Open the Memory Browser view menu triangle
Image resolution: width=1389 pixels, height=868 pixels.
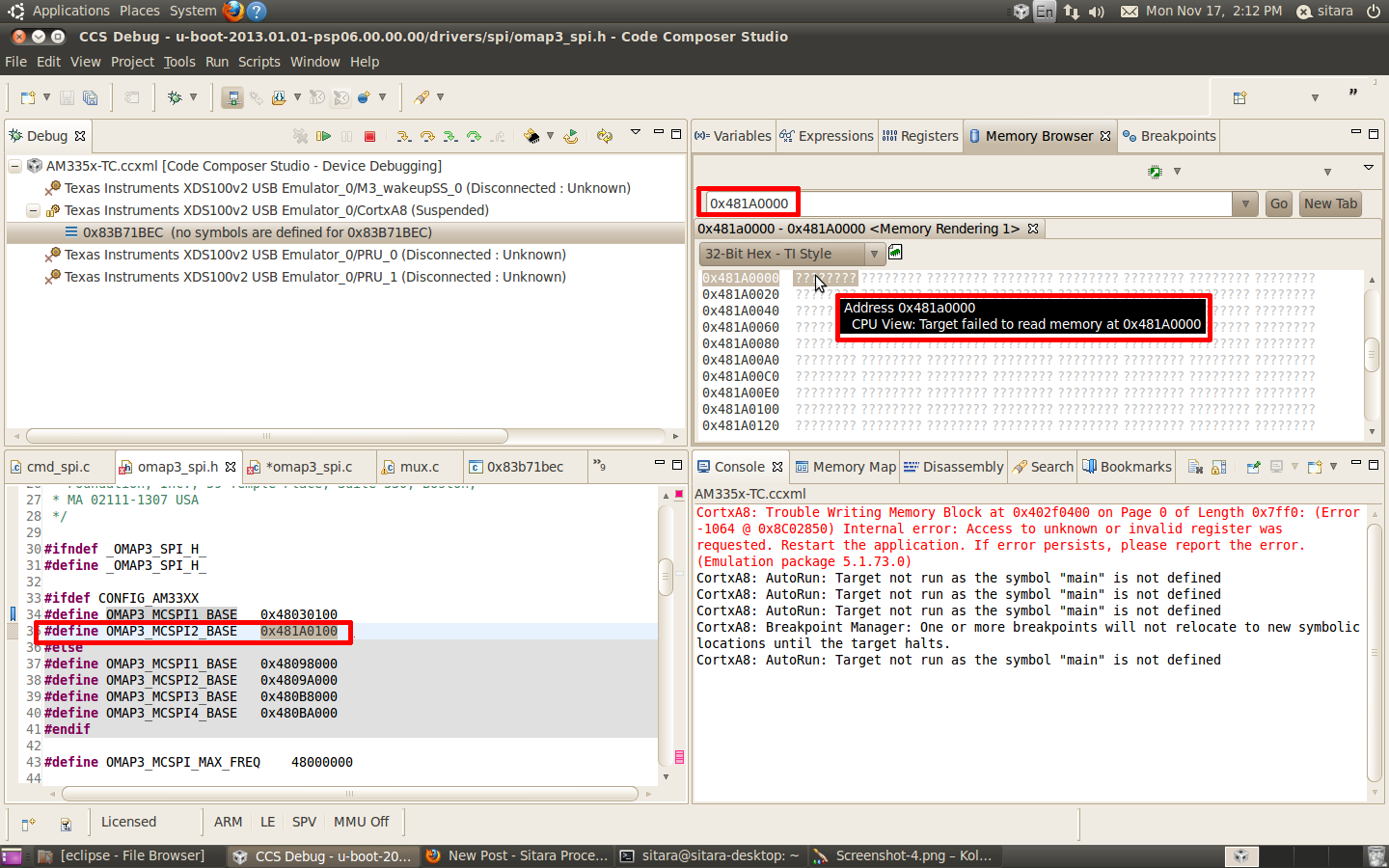point(1368,168)
